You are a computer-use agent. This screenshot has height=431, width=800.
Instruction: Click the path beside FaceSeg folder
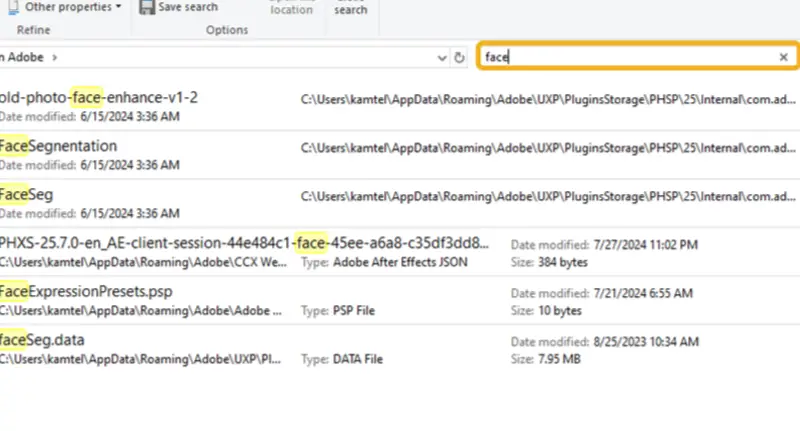[548, 196]
